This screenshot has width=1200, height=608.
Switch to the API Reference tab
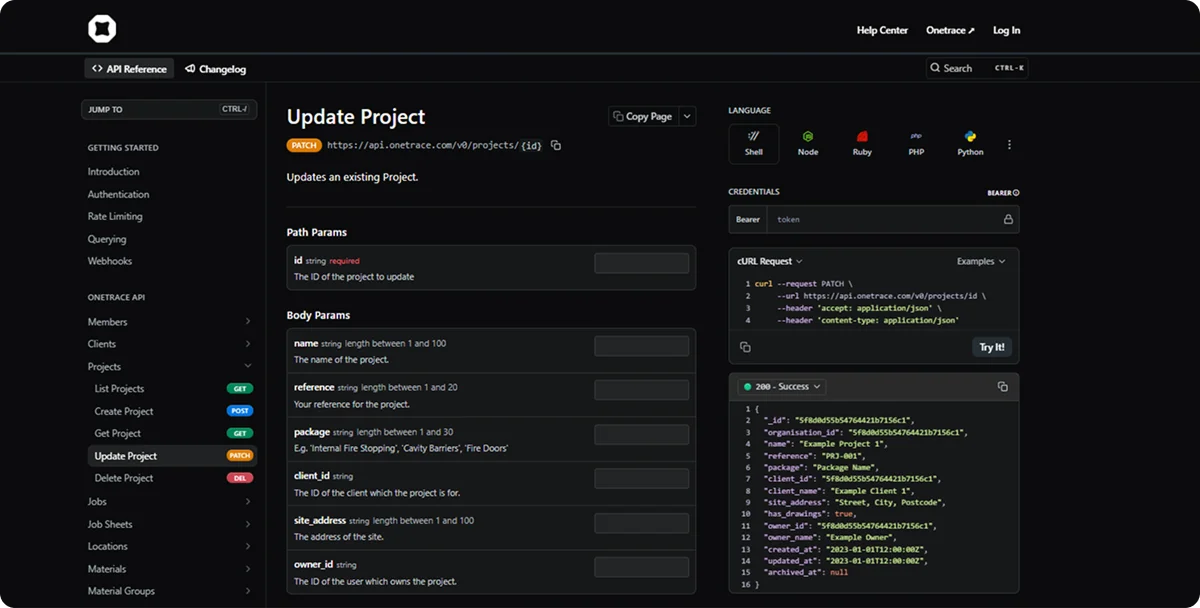tap(129, 69)
